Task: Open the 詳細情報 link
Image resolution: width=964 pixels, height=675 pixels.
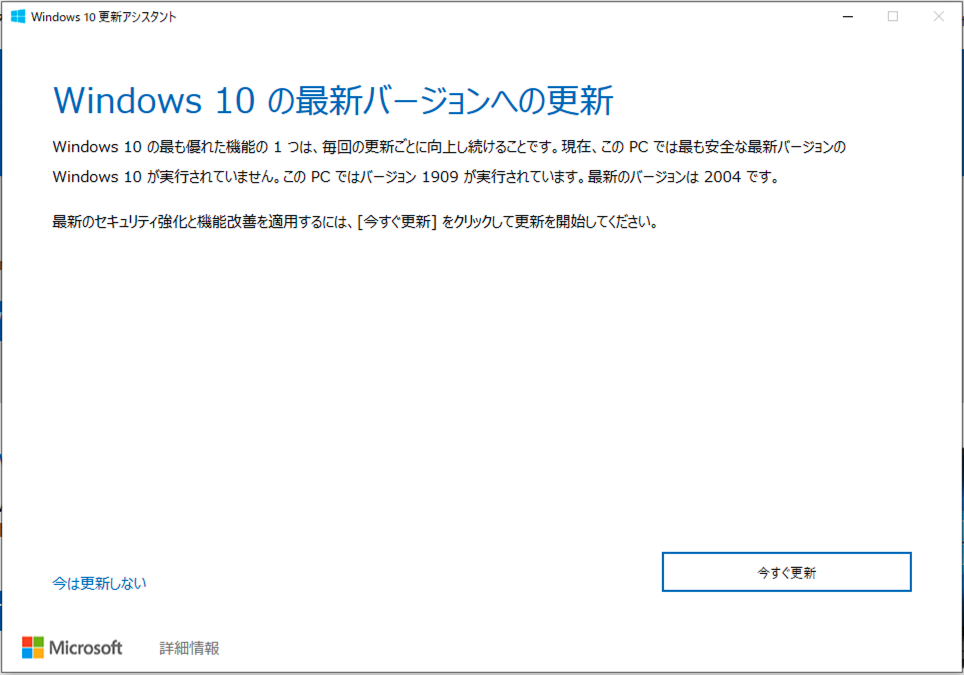Action: [x=189, y=648]
